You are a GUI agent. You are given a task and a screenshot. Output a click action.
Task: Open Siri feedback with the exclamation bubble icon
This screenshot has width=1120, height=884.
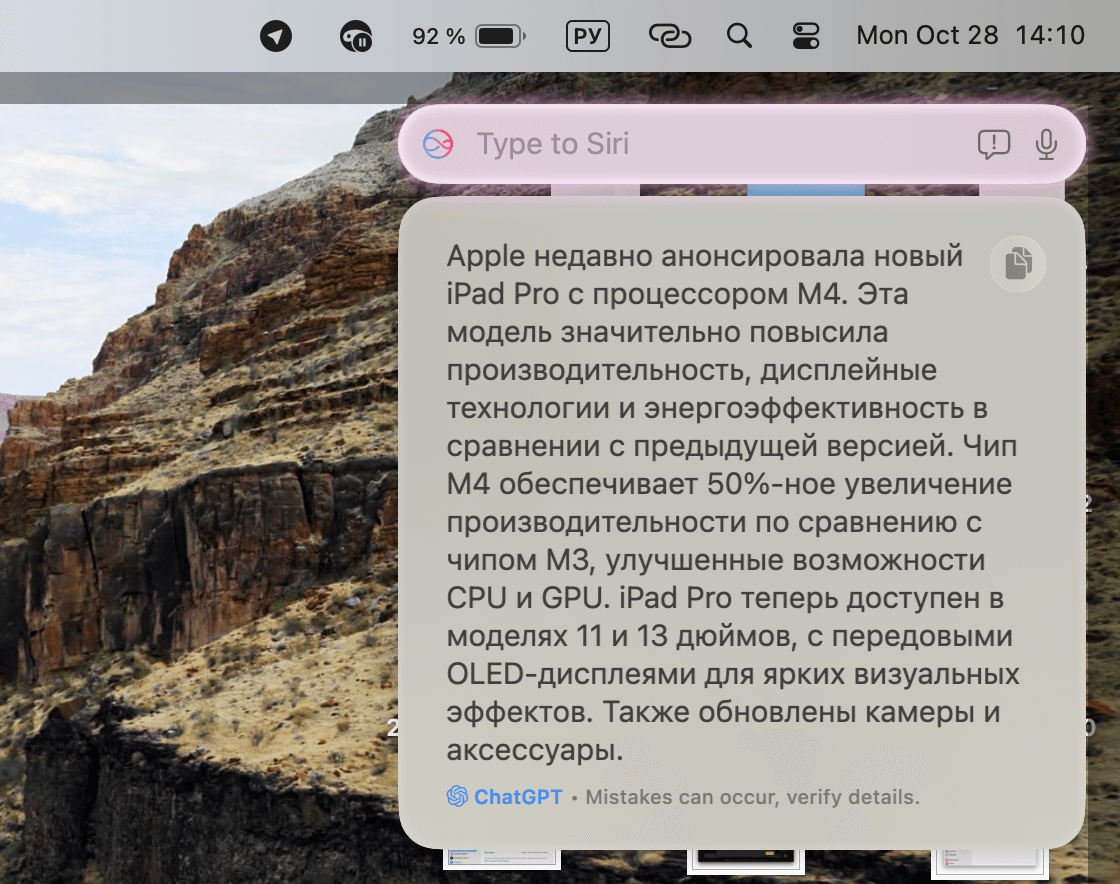pyautogui.click(x=993, y=144)
